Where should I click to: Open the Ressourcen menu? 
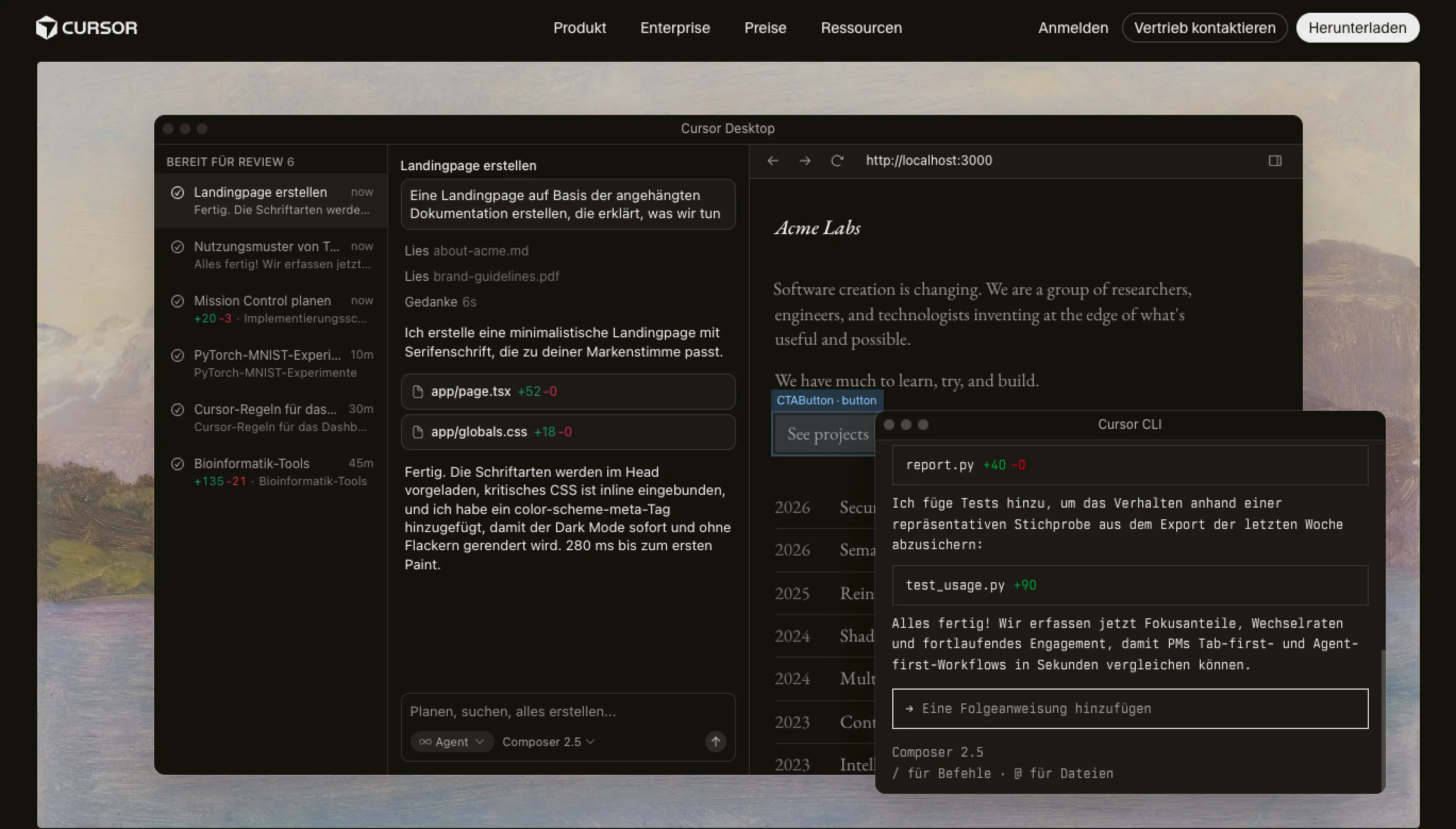point(861,27)
